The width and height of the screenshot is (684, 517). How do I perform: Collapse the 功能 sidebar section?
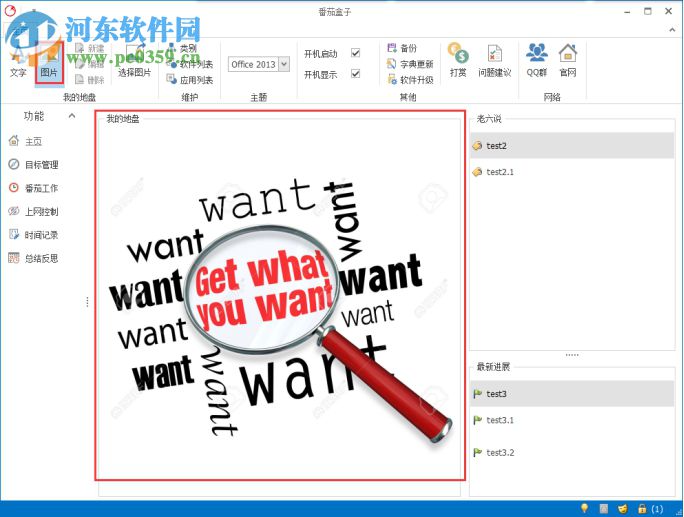point(72,116)
